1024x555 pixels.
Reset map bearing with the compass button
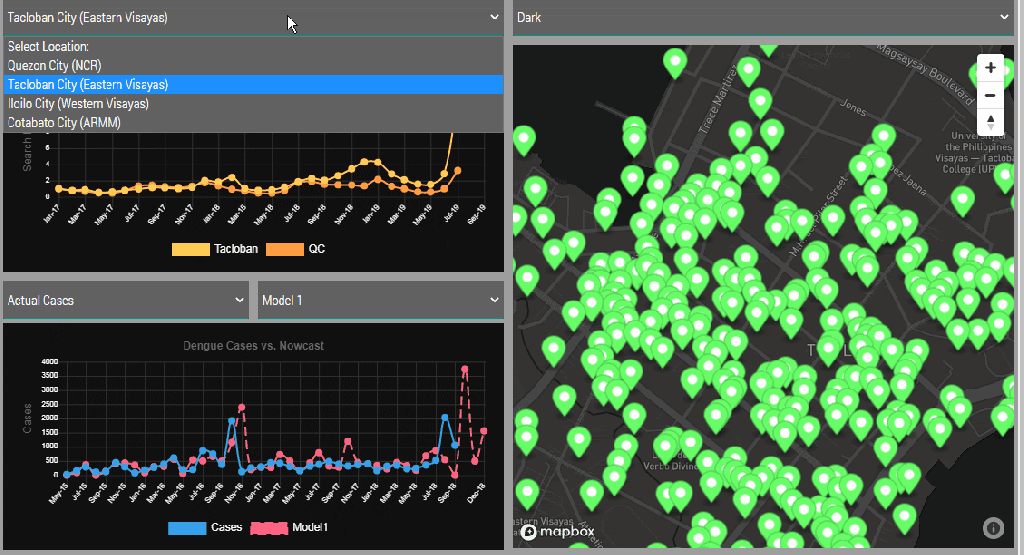pos(990,122)
